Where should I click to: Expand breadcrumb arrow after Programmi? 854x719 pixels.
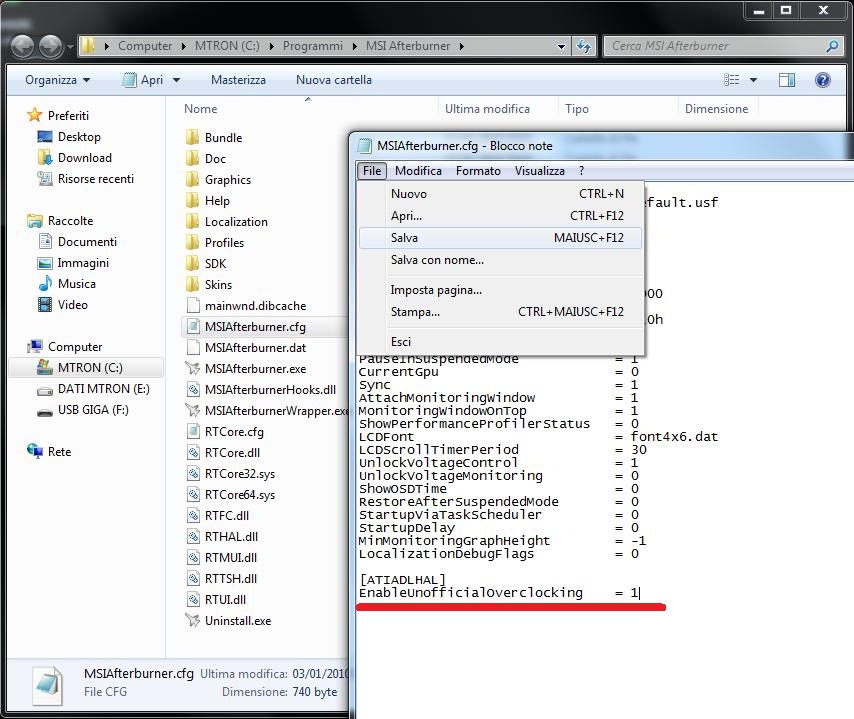(x=355, y=46)
